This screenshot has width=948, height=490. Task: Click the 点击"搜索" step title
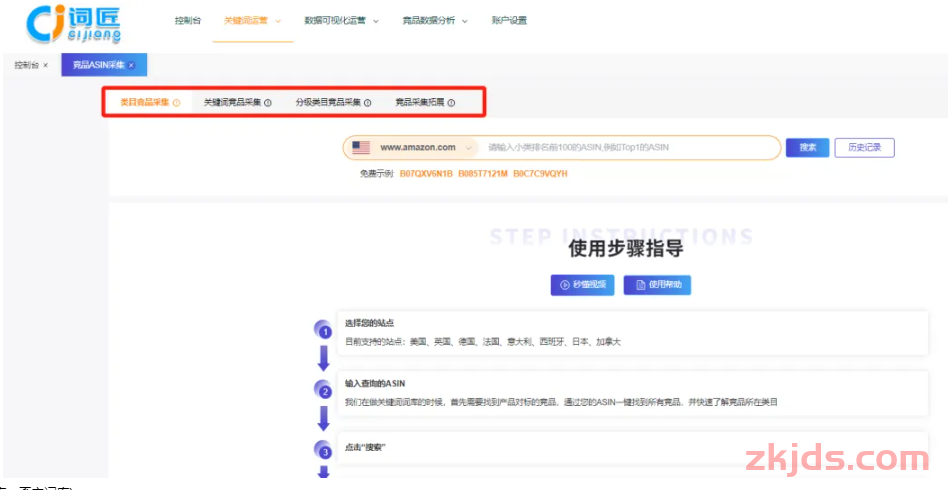coord(365,448)
